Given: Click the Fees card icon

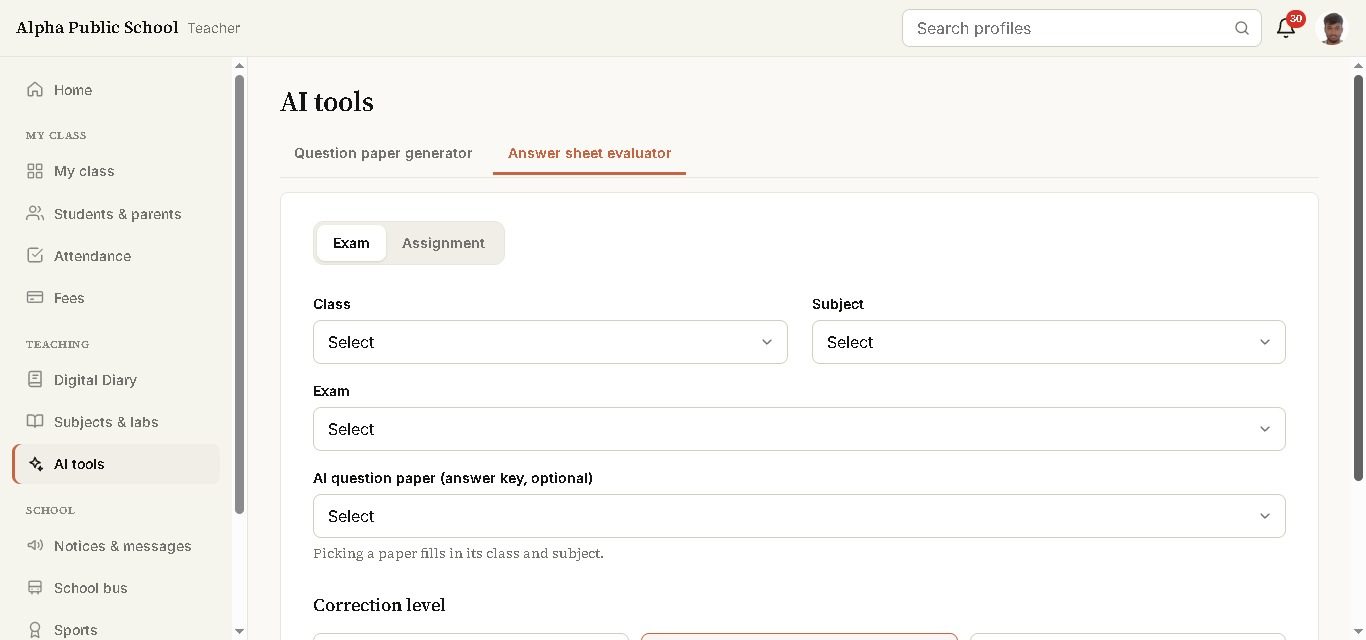Looking at the screenshot, I should [35, 297].
